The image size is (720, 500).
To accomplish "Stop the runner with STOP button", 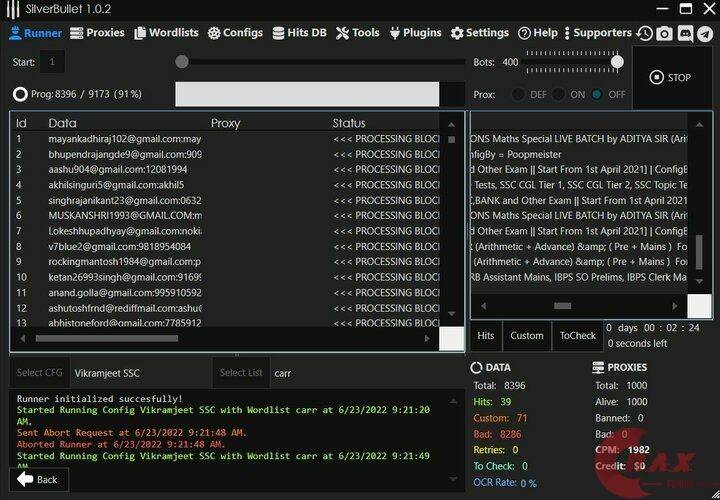I will click(x=670, y=78).
